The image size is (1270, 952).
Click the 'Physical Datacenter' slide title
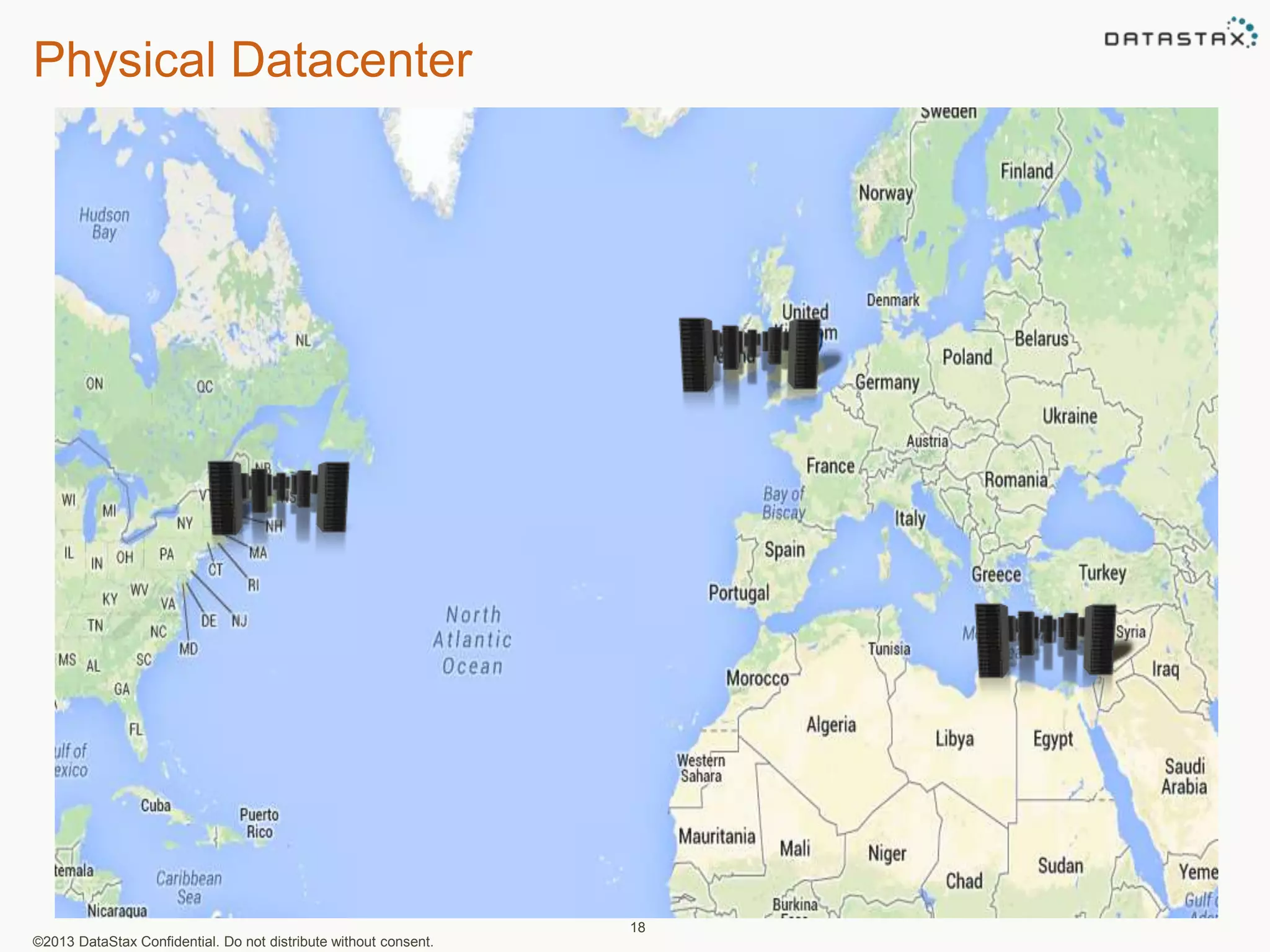[253, 60]
